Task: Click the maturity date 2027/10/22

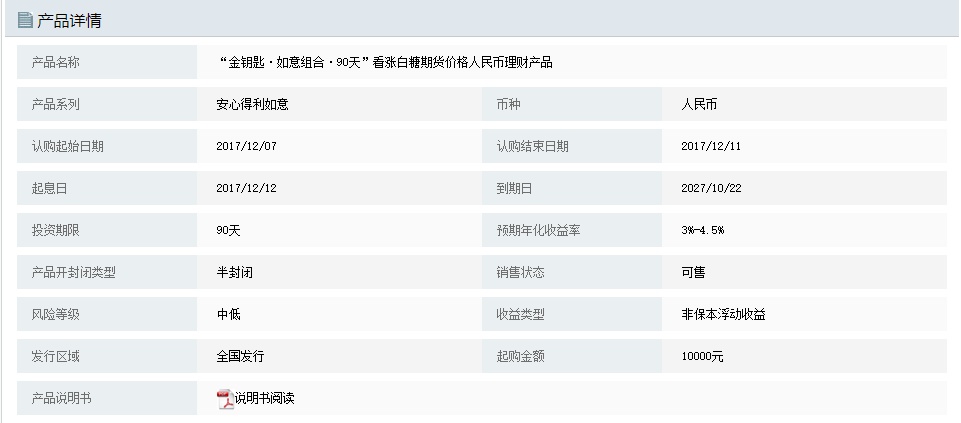Action: tap(711, 188)
